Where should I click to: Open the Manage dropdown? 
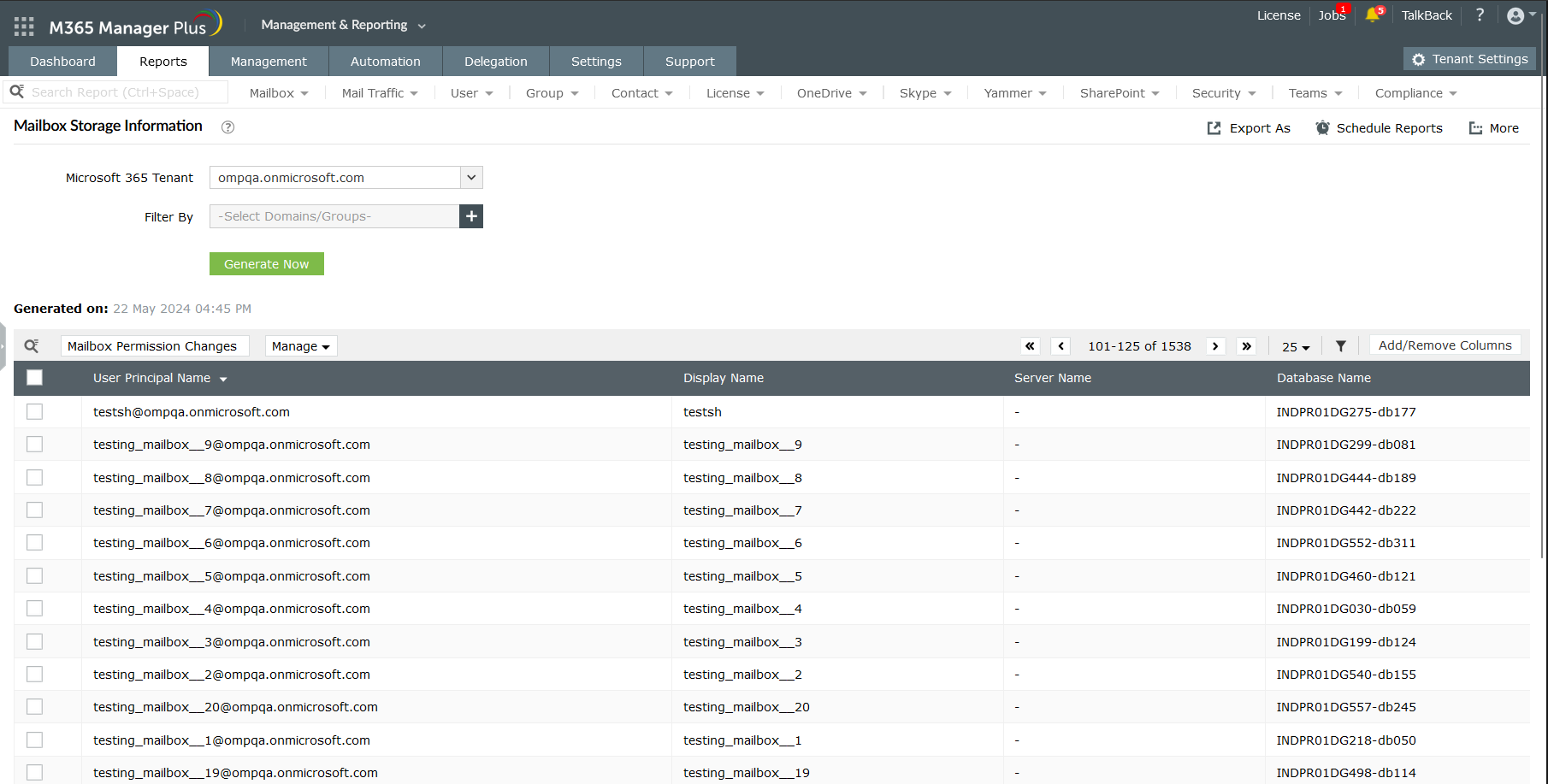(x=301, y=346)
